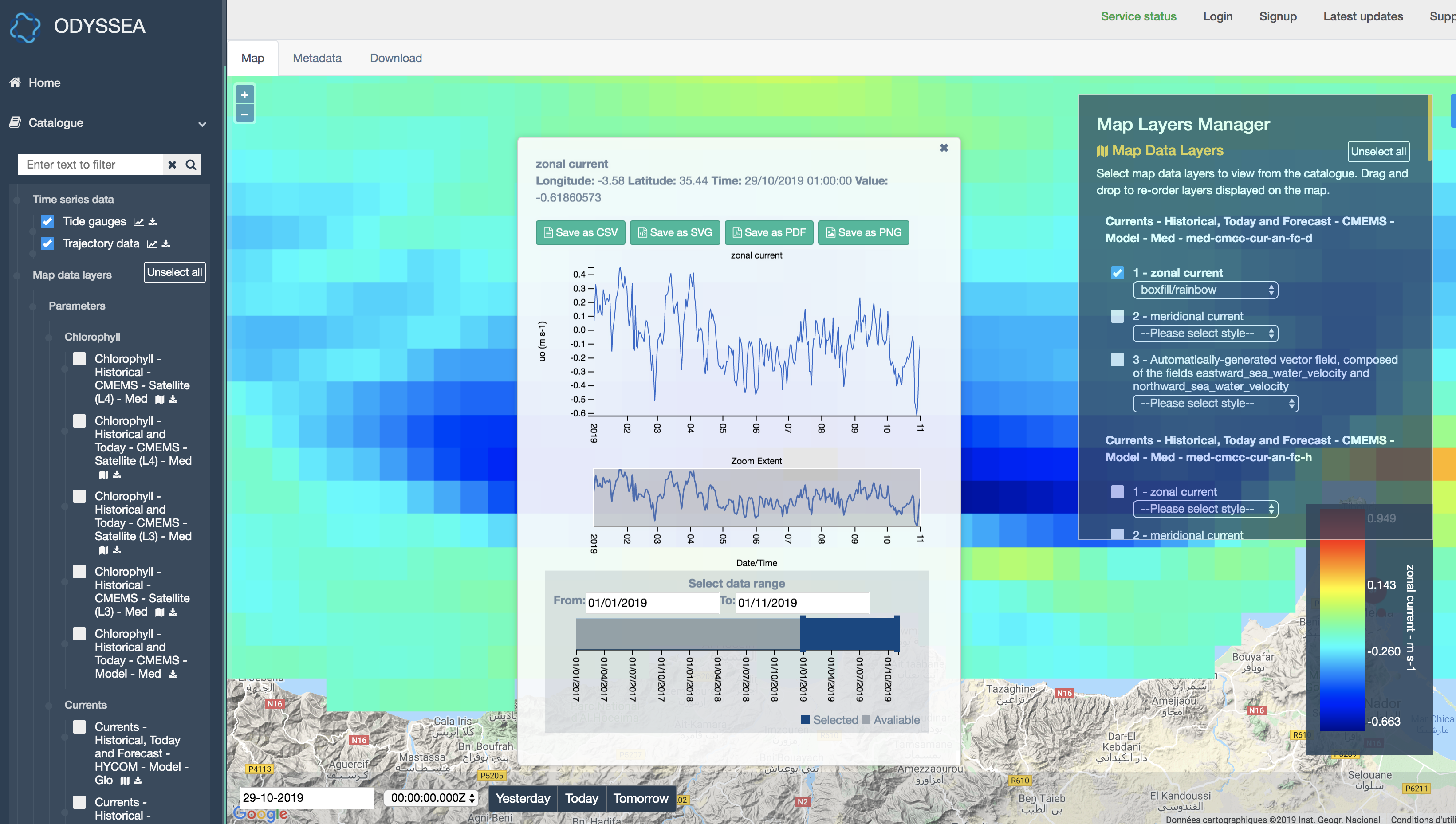The image size is (1456, 824).
Task: Switch to the Metadata tab
Action: (x=317, y=58)
